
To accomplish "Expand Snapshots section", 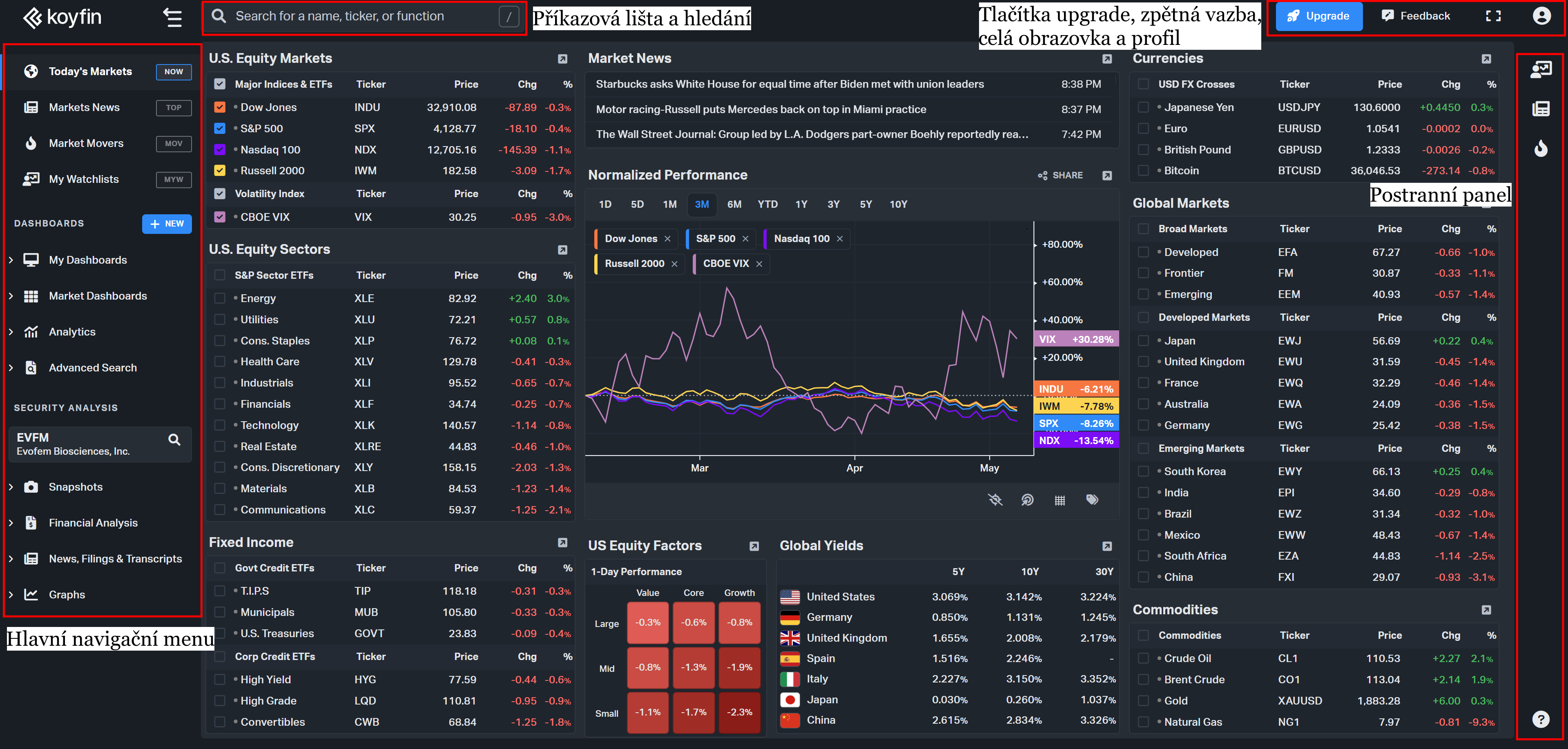I will coord(11,487).
